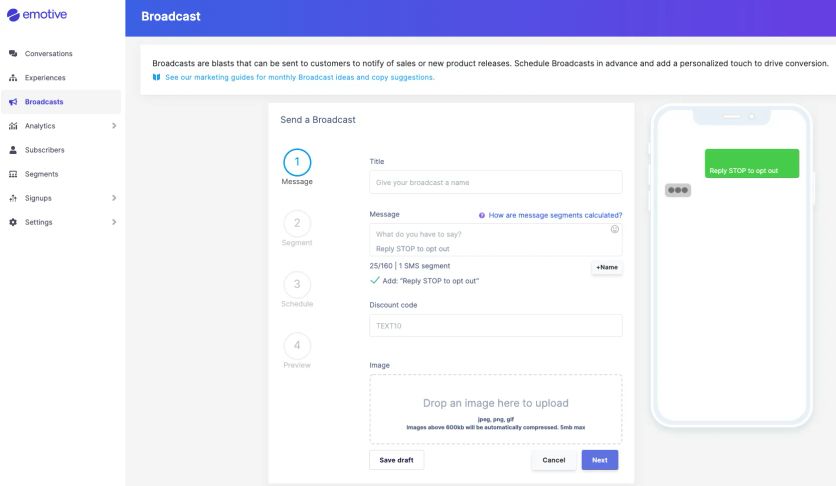Focus the Title input field
Image resolution: width=836 pixels, height=486 pixels.
[496, 182]
